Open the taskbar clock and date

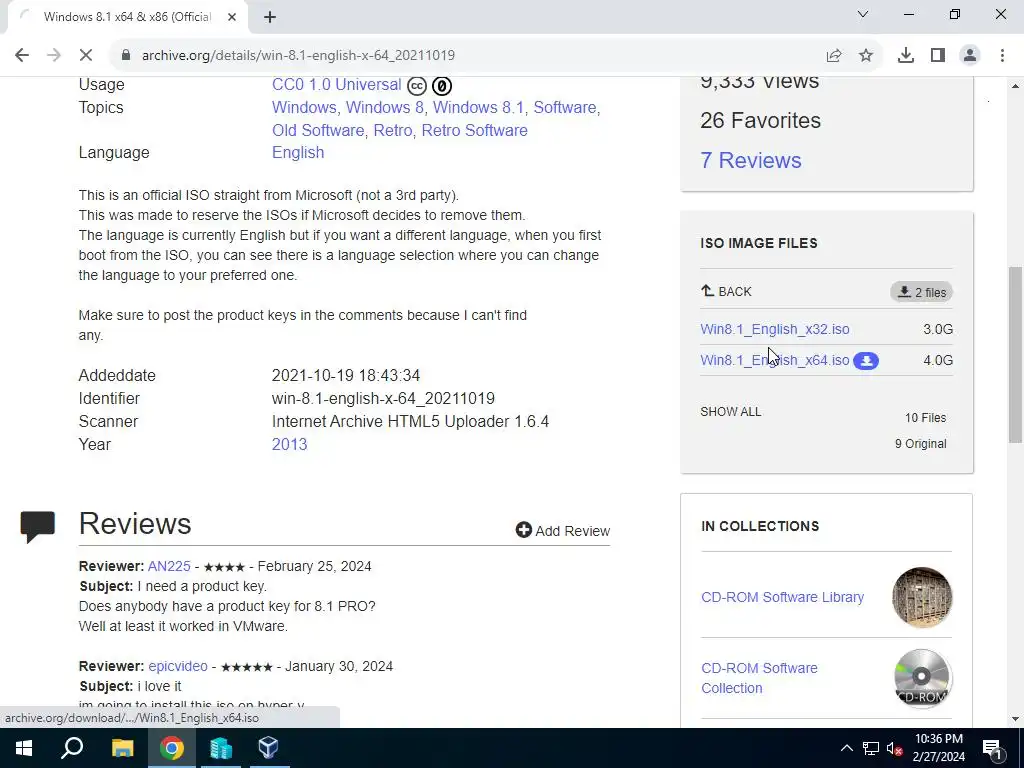point(938,748)
